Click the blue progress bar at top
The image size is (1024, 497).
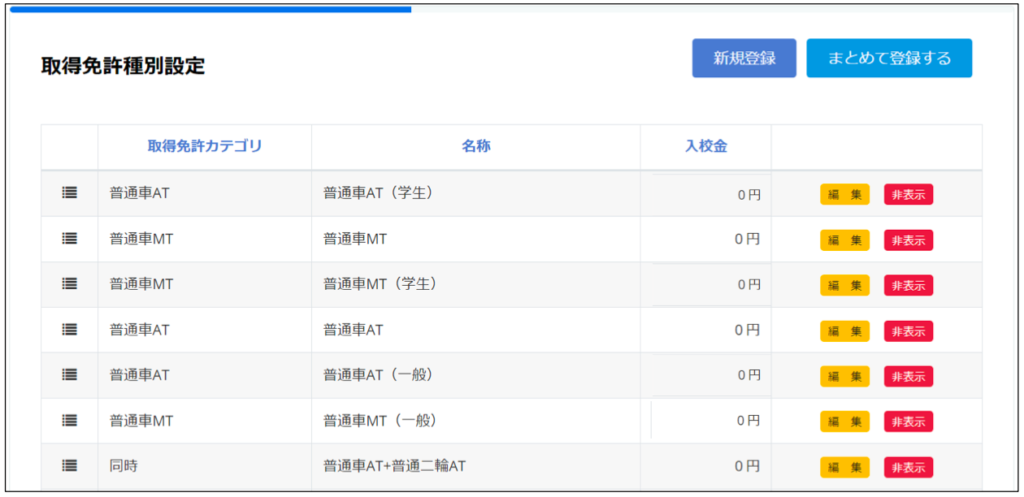pos(210,9)
